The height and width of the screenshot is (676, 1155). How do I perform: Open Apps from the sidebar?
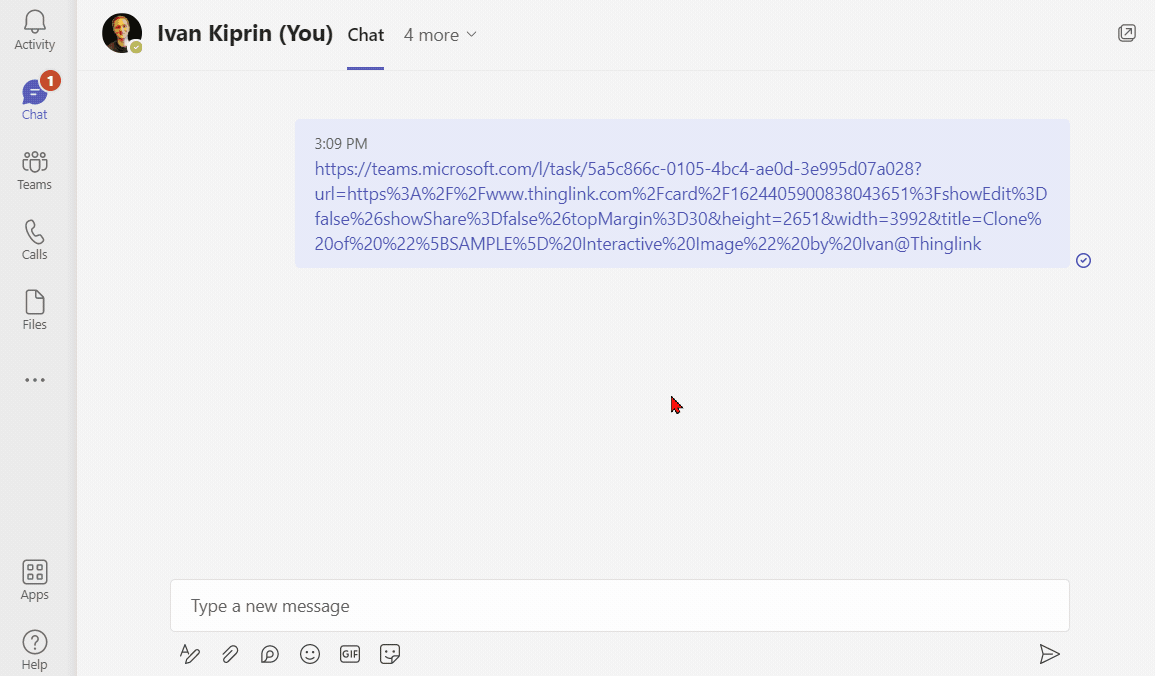pyautogui.click(x=34, y=578)
